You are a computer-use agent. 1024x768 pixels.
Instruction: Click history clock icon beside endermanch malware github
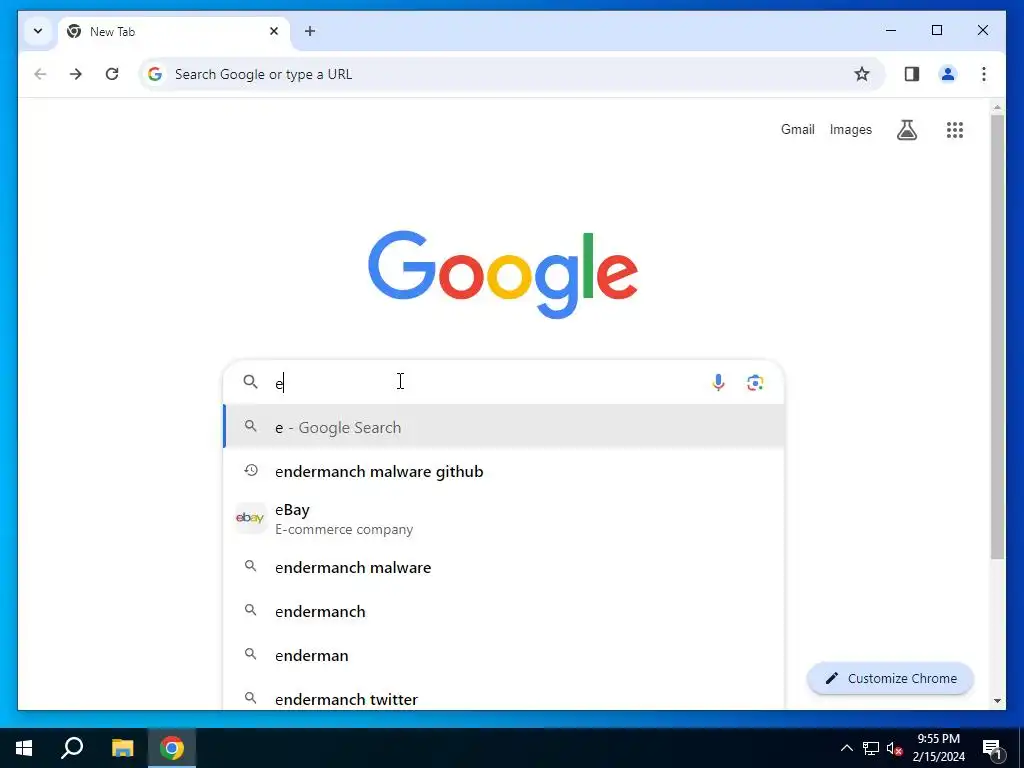click(x=251, y=470)
